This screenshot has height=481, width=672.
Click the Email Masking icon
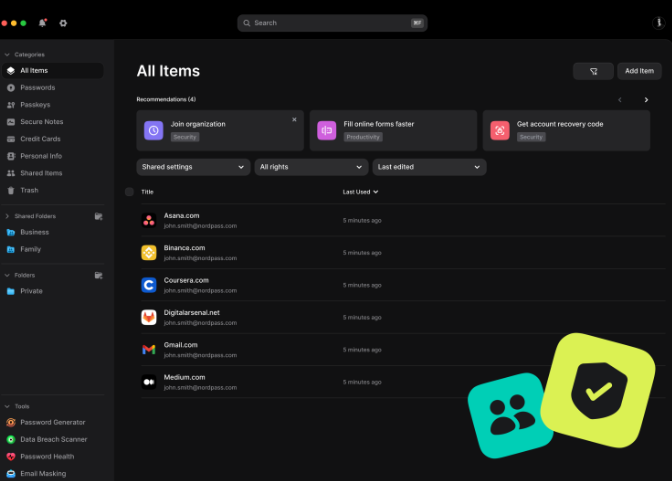[x=11, y=473]
